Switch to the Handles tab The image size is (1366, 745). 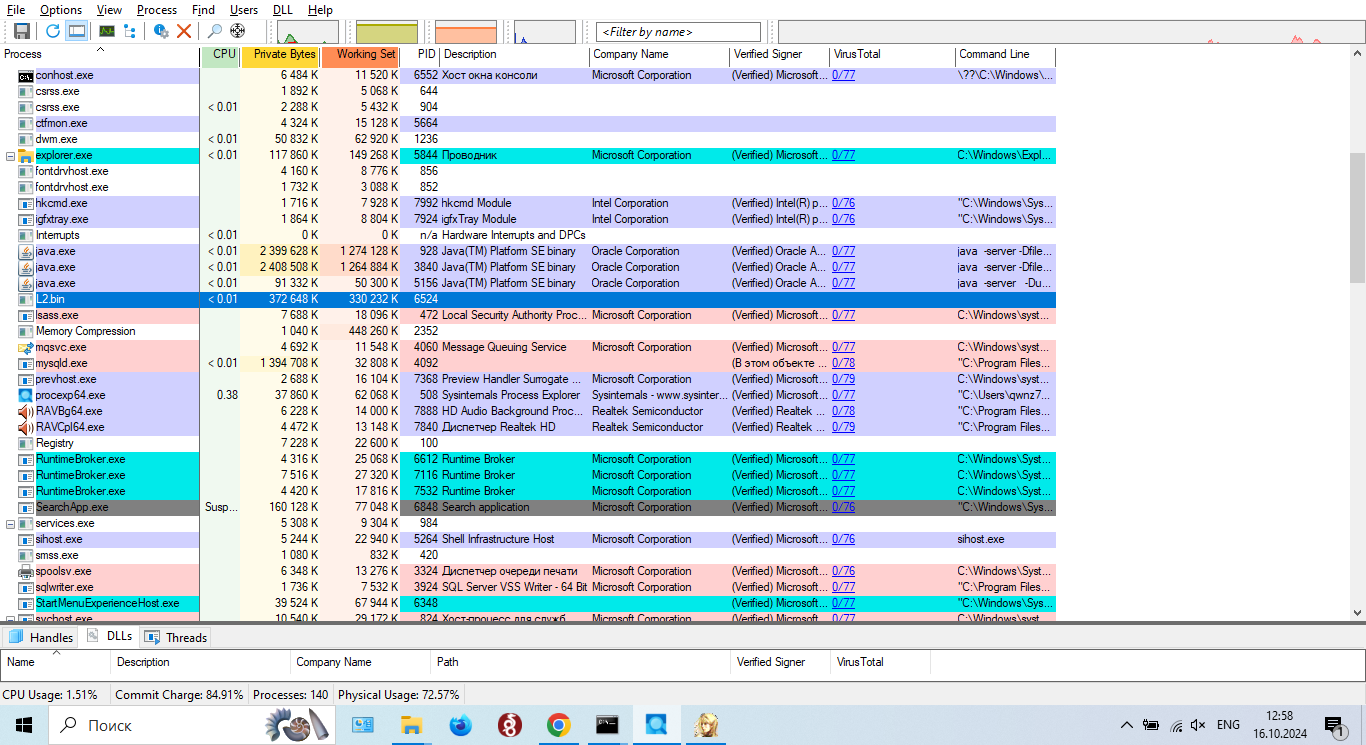(41, 637)
